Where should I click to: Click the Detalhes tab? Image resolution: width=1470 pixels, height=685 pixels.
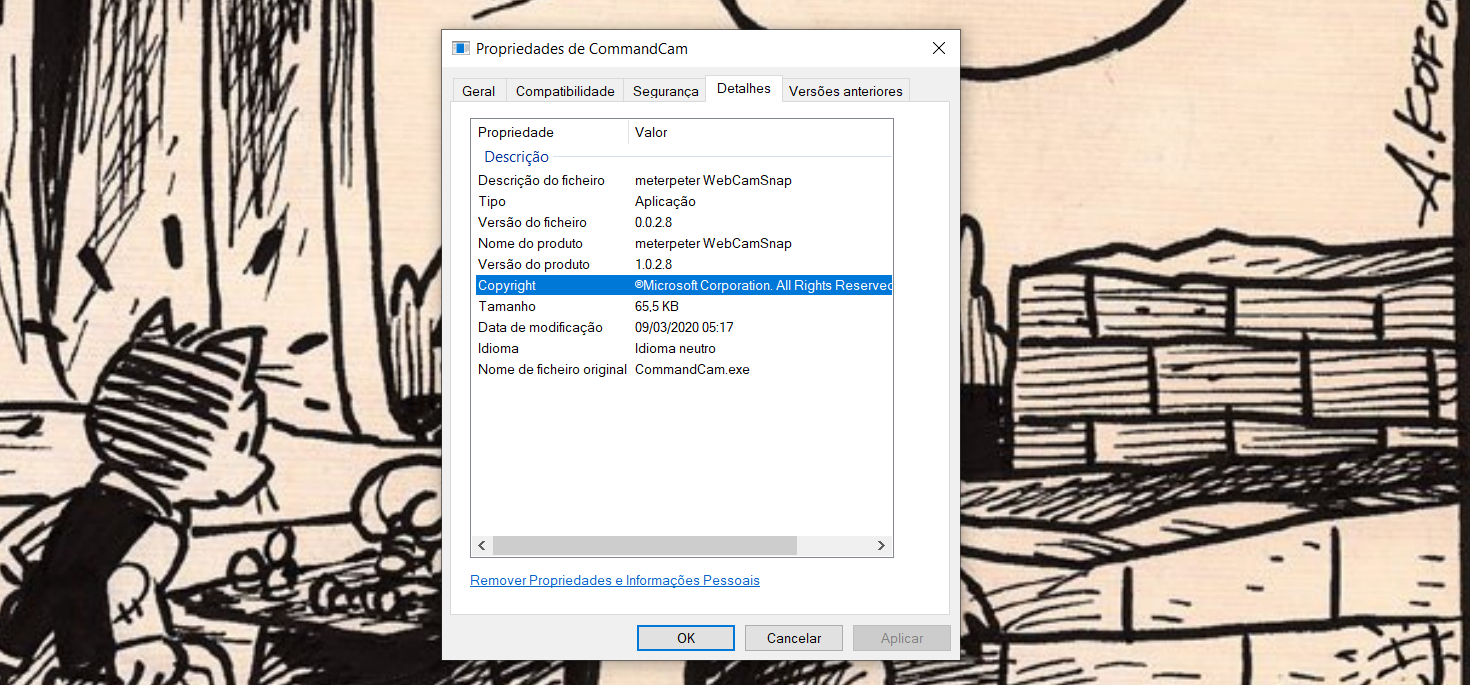[x=744, y=89]
